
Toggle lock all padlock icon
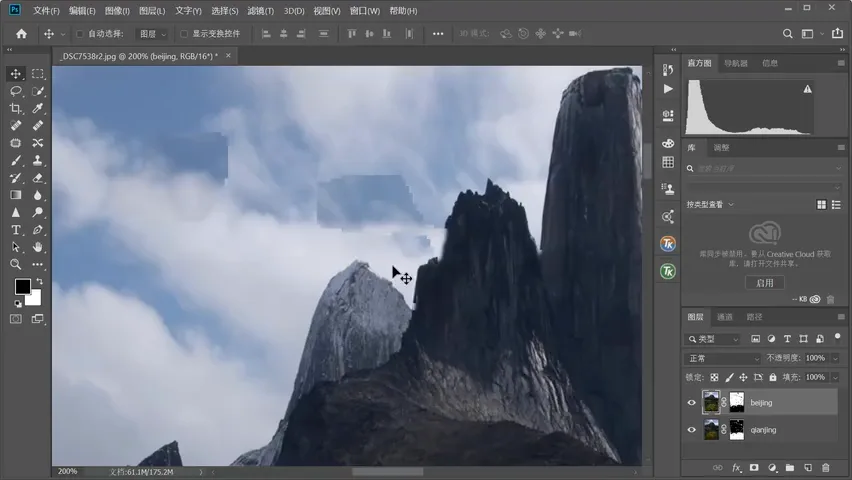(x=773, y=377)
